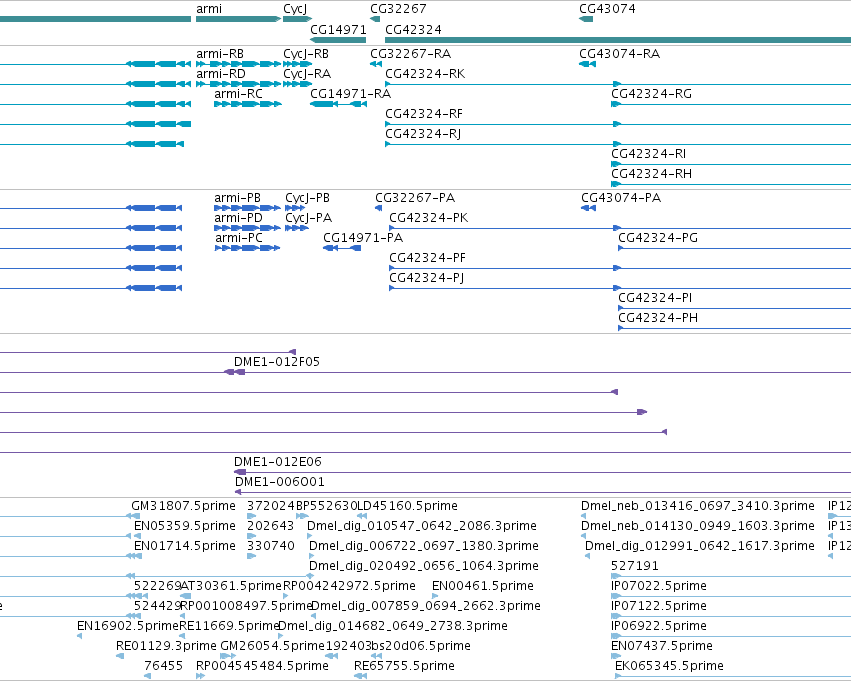Click the CG43074-RA transcript label
Screen dimensions: 851x681
coord(619,54)
